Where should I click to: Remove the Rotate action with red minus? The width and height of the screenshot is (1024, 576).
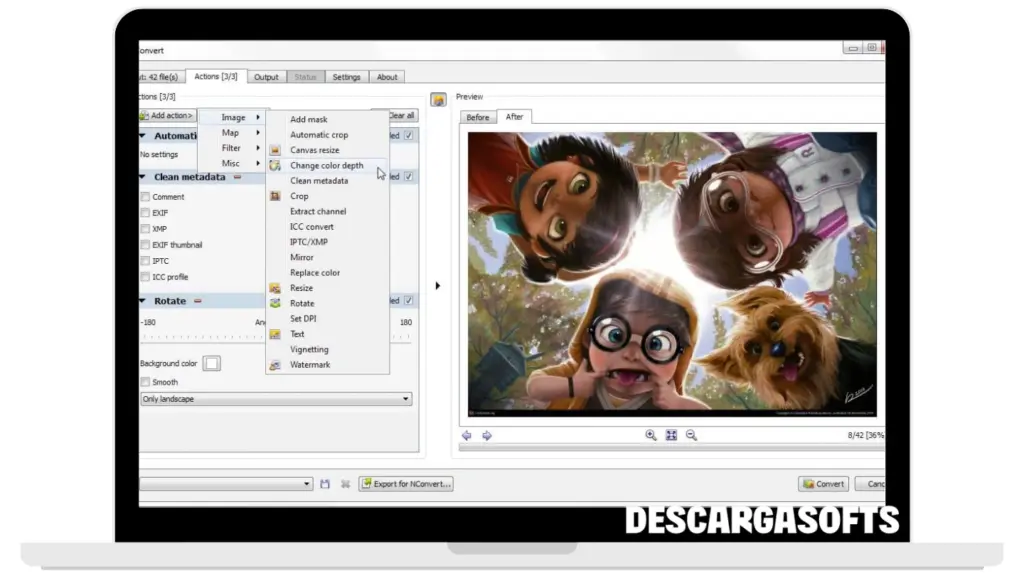(197, 301)
